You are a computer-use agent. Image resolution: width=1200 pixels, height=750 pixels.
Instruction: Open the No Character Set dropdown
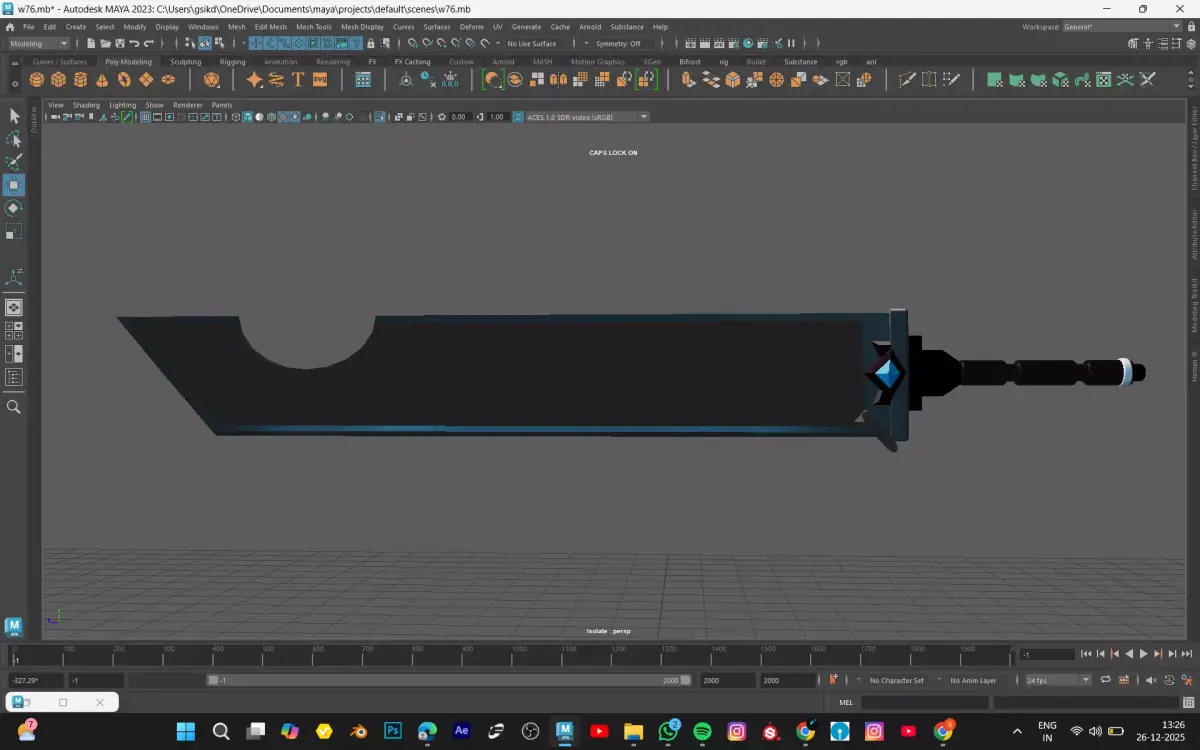896,680
